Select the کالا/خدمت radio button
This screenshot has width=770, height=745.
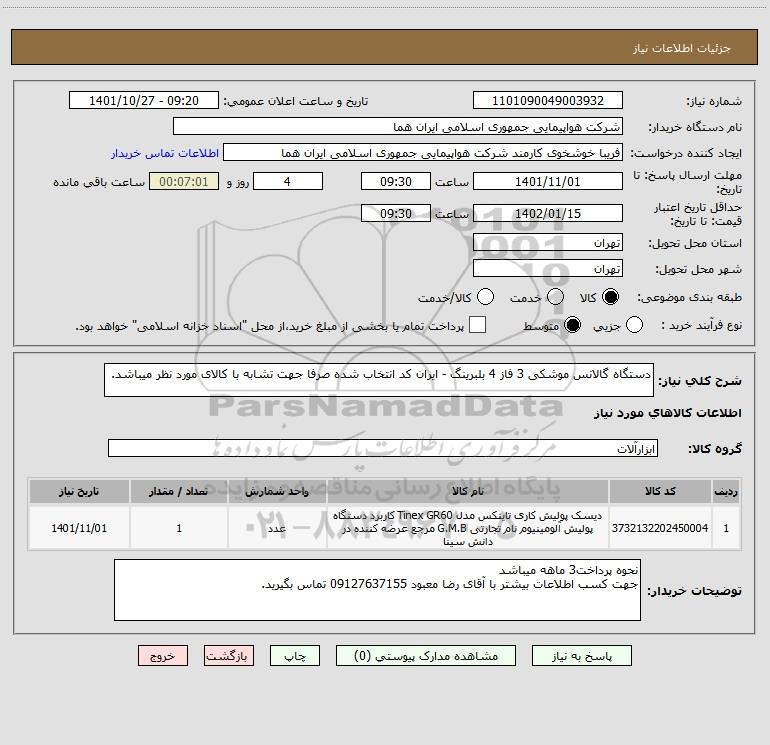485,297
